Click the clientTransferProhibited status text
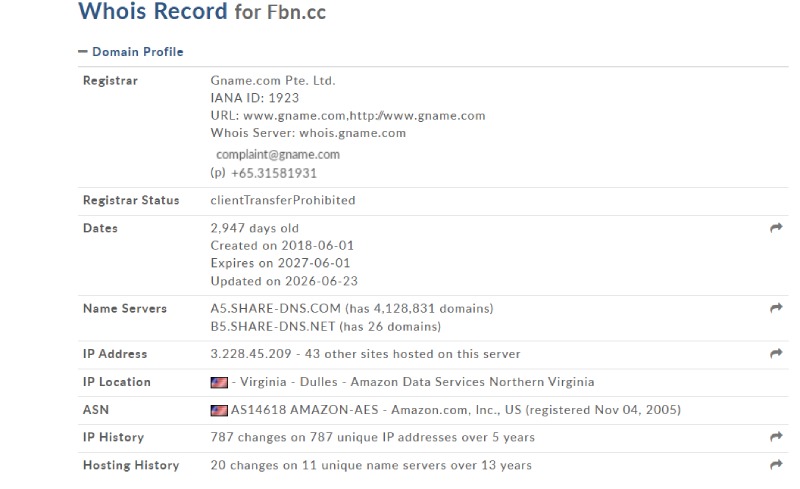Screen dimensions: 800x489 pyautogui.click(x=283, y=200)
